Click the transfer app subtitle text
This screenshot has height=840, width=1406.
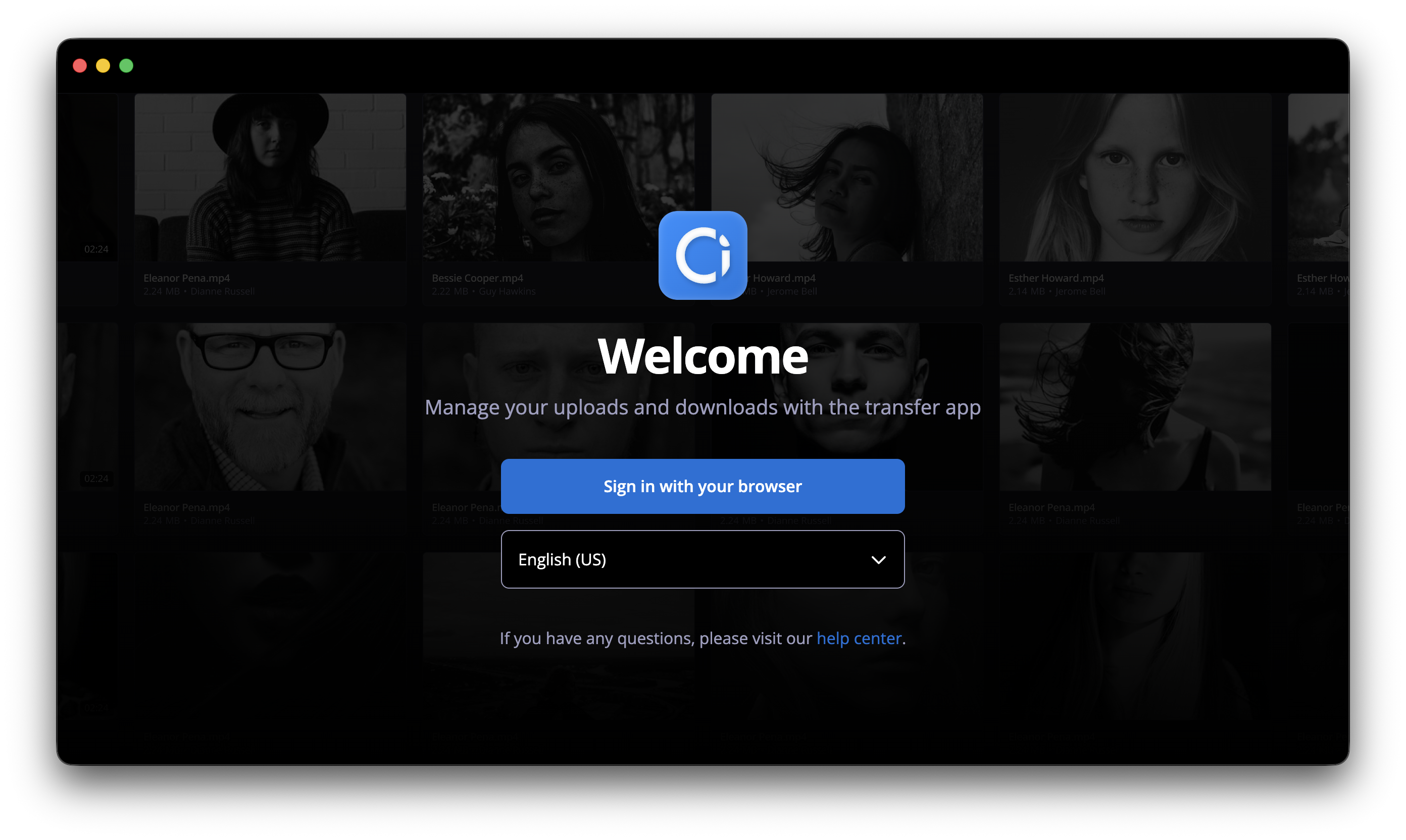(702, 407)
